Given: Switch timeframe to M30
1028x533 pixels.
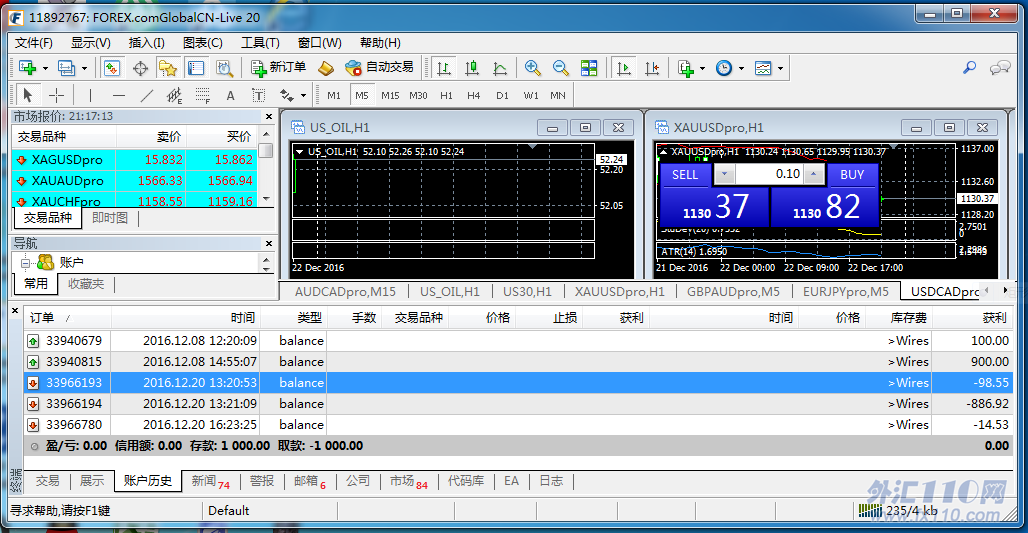Looking at the screenshot, I should (x=418, y=95).
